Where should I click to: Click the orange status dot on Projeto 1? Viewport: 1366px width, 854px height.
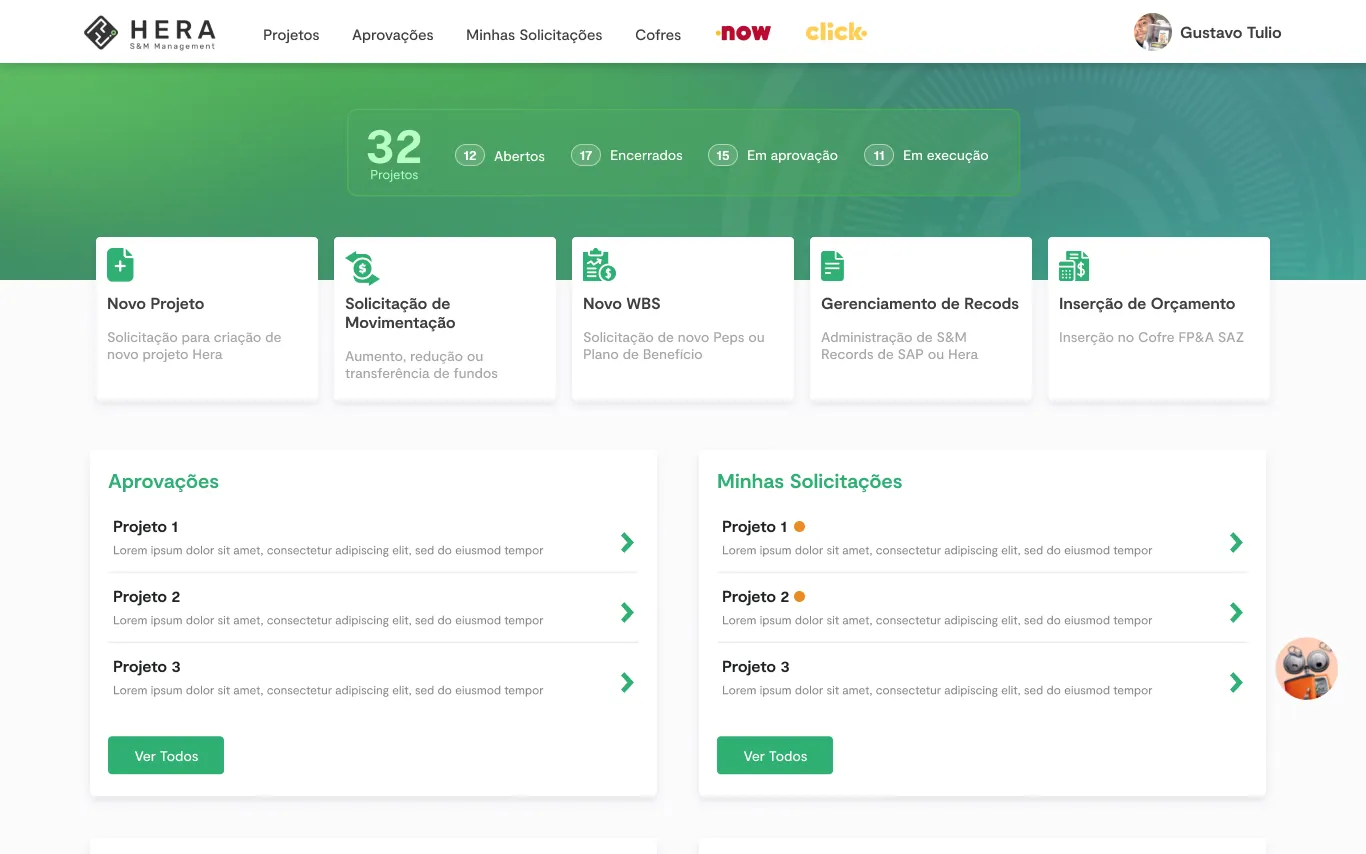point(799,527)
